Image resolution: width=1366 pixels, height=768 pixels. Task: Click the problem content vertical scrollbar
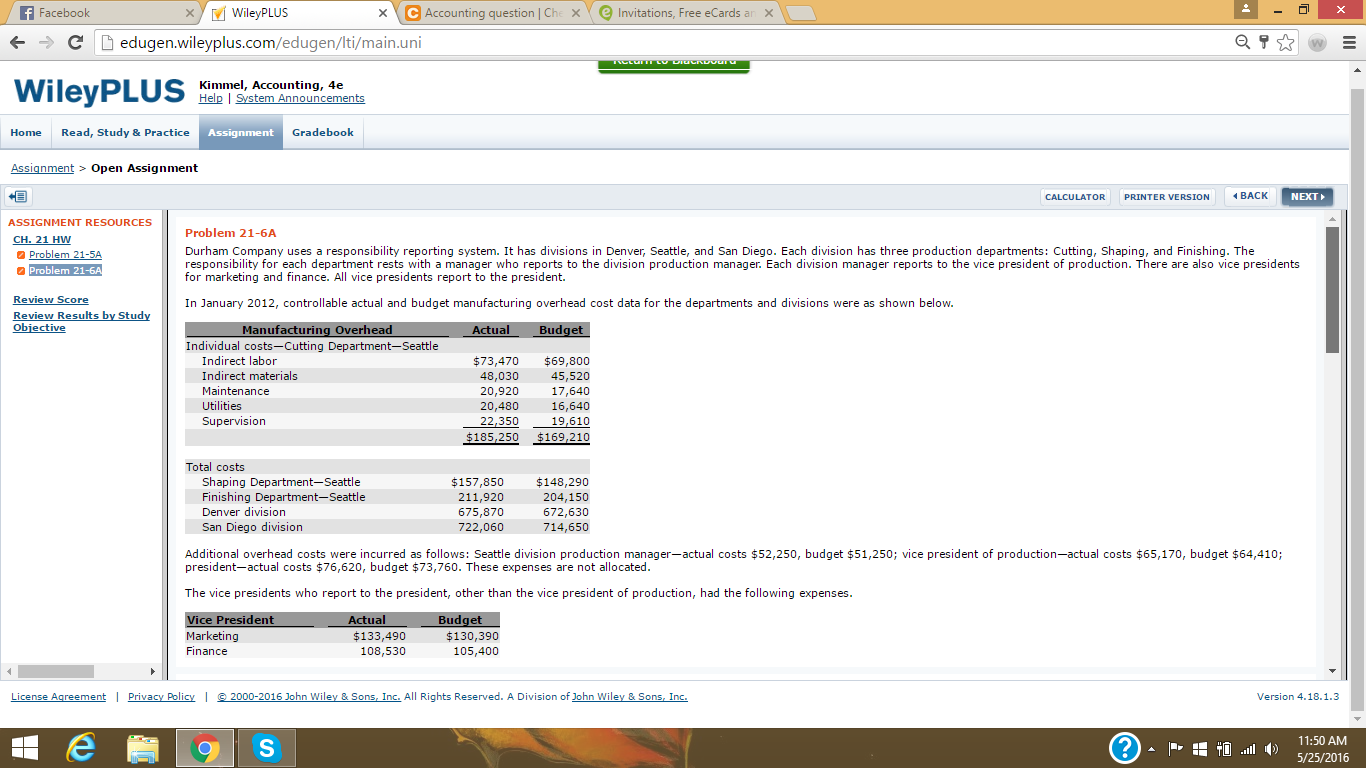tap(1332, 290)
